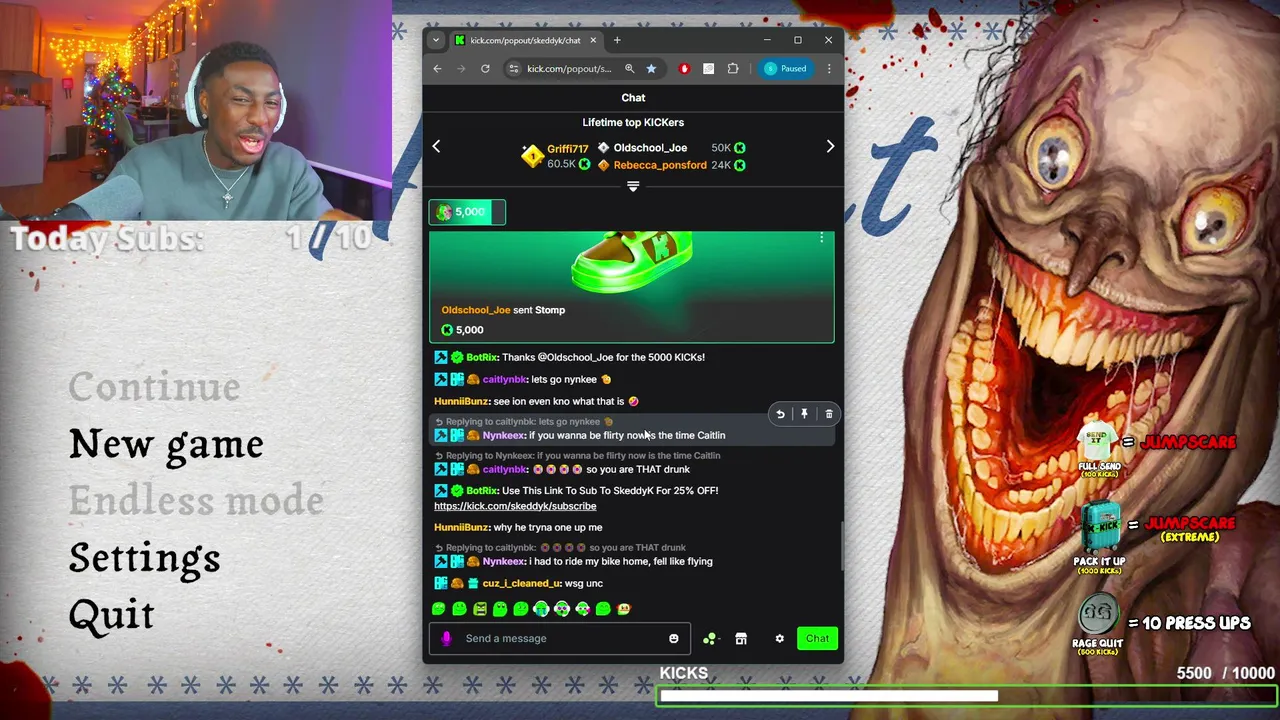Click the white chat-bubble extension icon
1280x720 pixels.
pyautogui.click(x=708, y=69)
